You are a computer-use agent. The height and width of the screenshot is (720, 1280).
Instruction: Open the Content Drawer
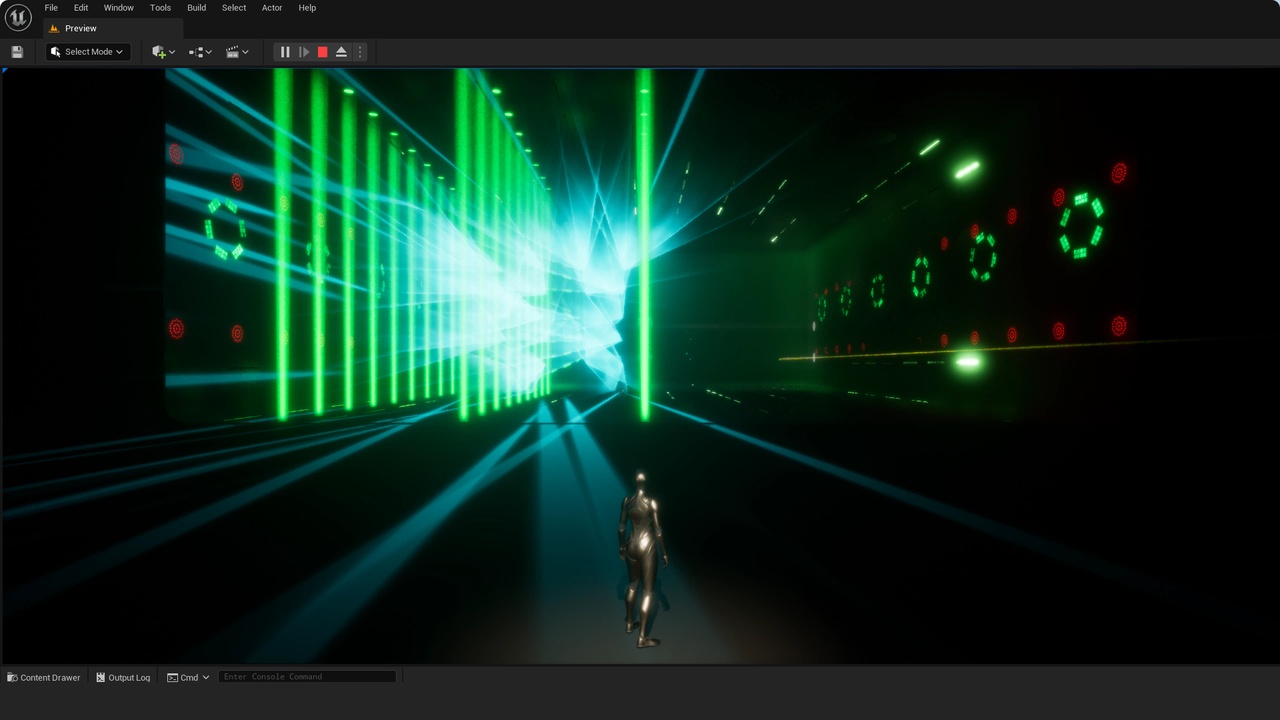point(44,677)
